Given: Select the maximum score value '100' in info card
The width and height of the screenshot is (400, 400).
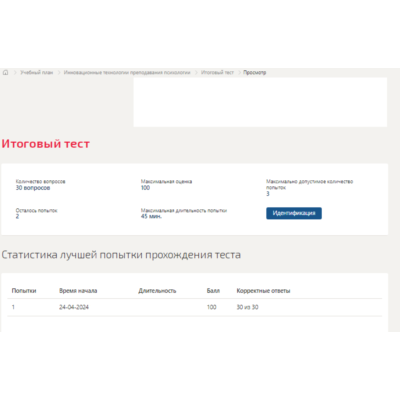Looking at the screenshot, I should (145, 188).
